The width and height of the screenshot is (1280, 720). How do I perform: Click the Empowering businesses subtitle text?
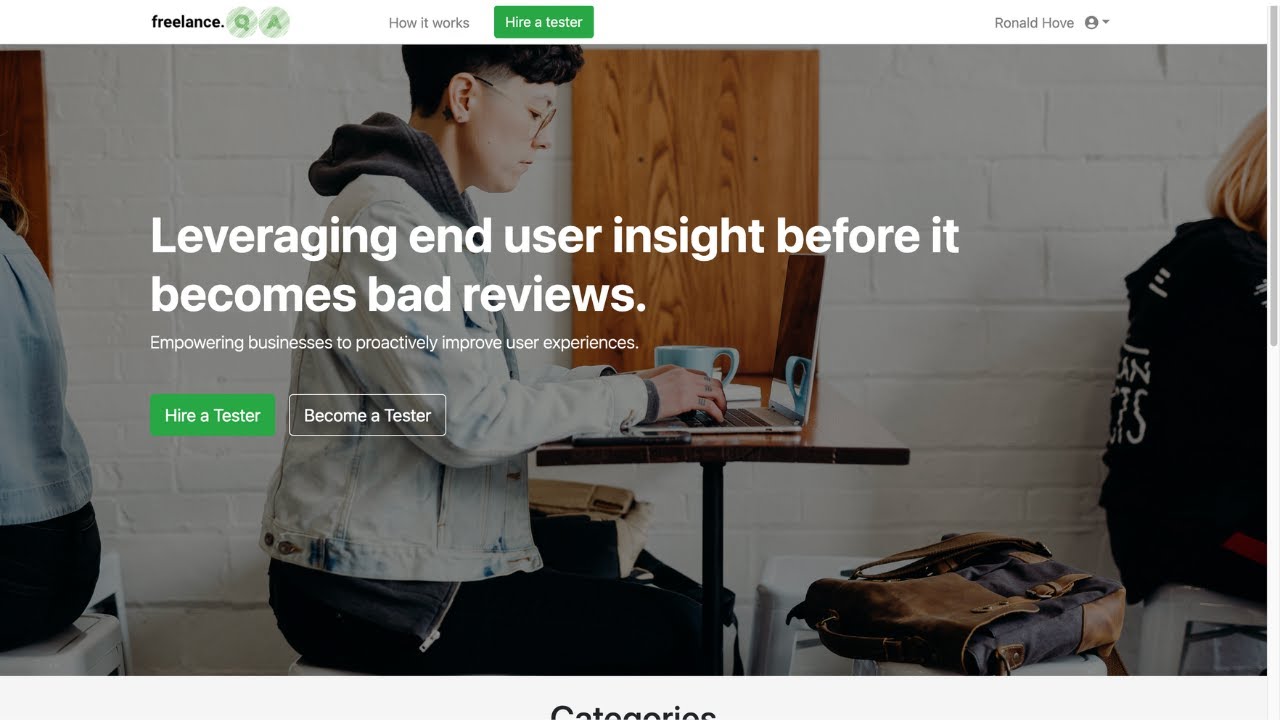[x=394, y=342]
